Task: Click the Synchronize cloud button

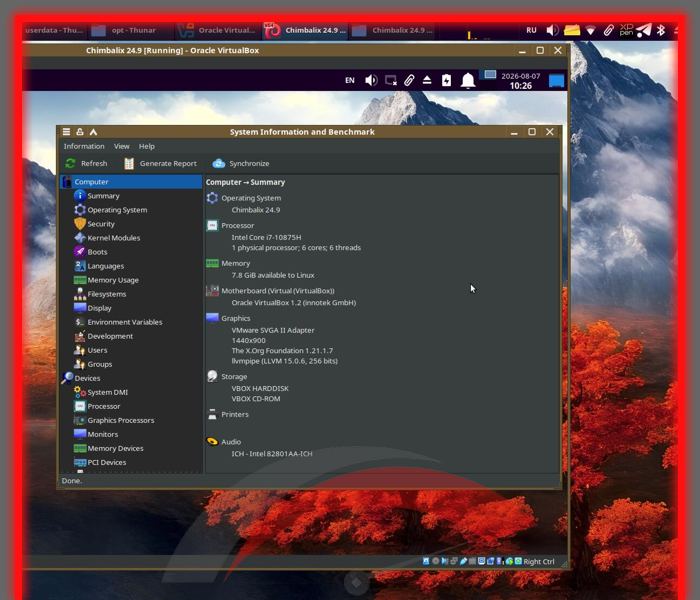Action: tap(241, 163)
